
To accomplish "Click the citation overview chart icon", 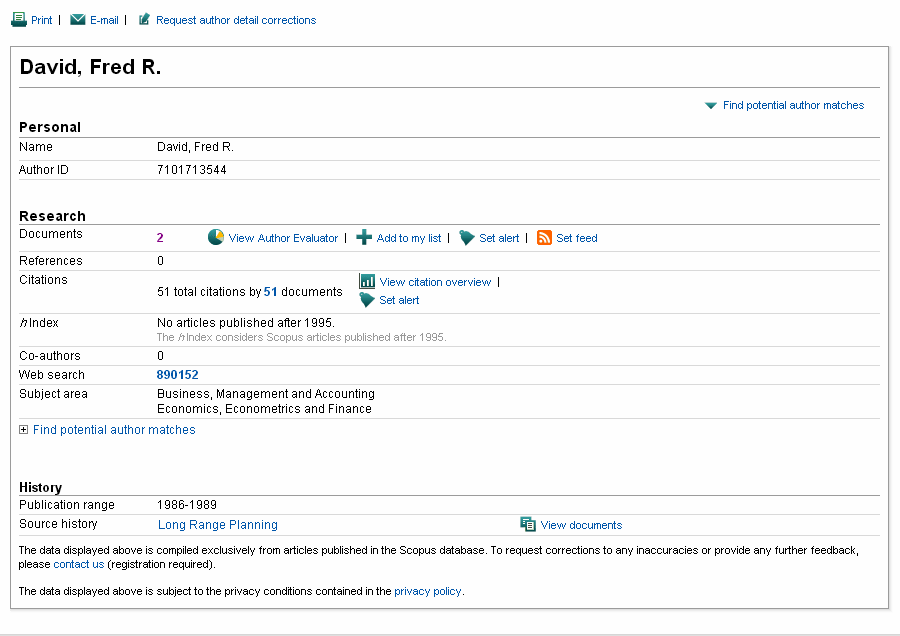I will [367, 282].
